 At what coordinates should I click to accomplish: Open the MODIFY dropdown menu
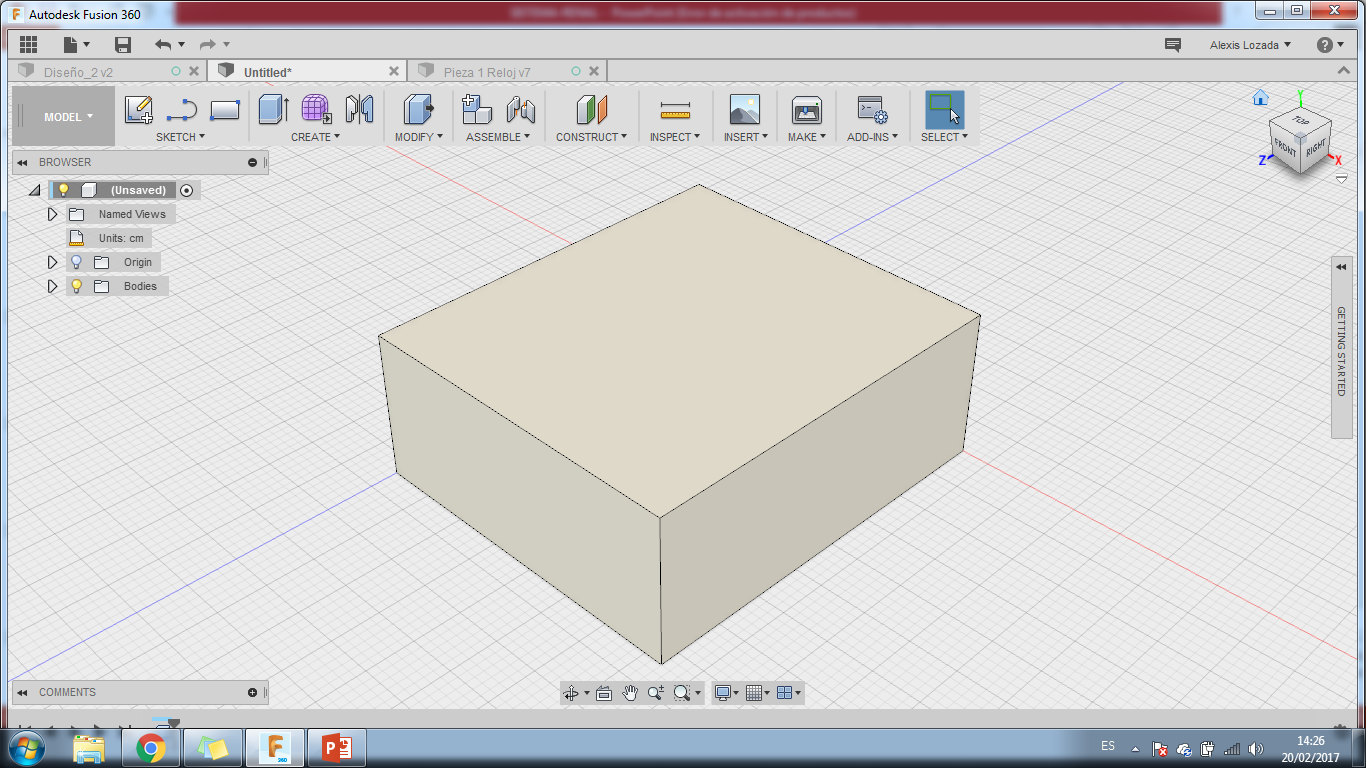click(418, 137)
